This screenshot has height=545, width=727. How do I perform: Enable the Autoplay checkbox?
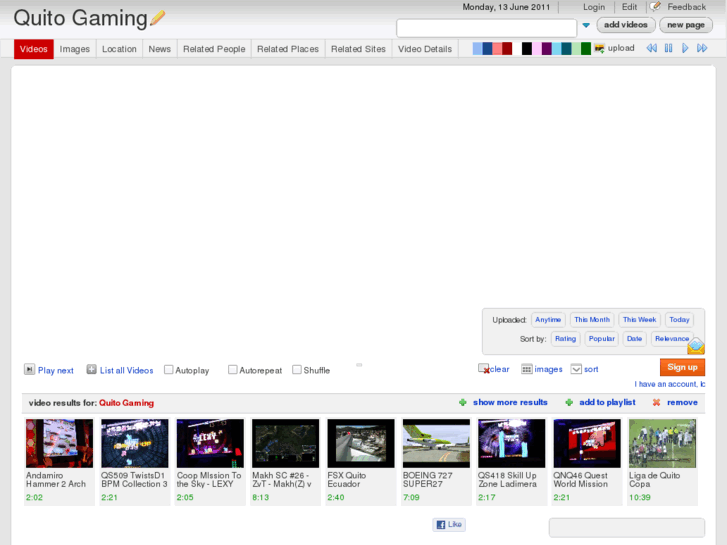[x=169, y=370]
